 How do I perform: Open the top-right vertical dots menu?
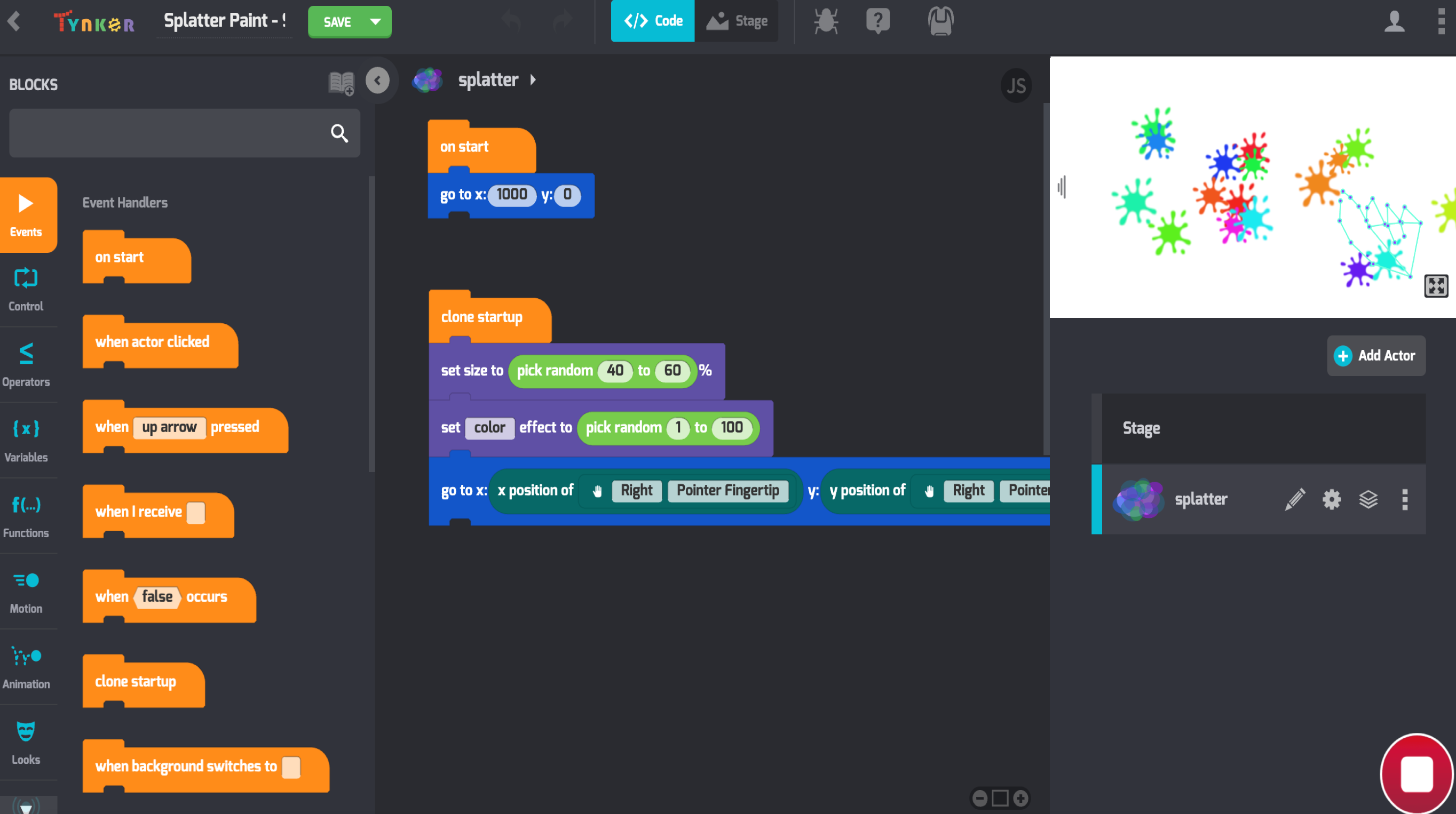[1441, 21]
